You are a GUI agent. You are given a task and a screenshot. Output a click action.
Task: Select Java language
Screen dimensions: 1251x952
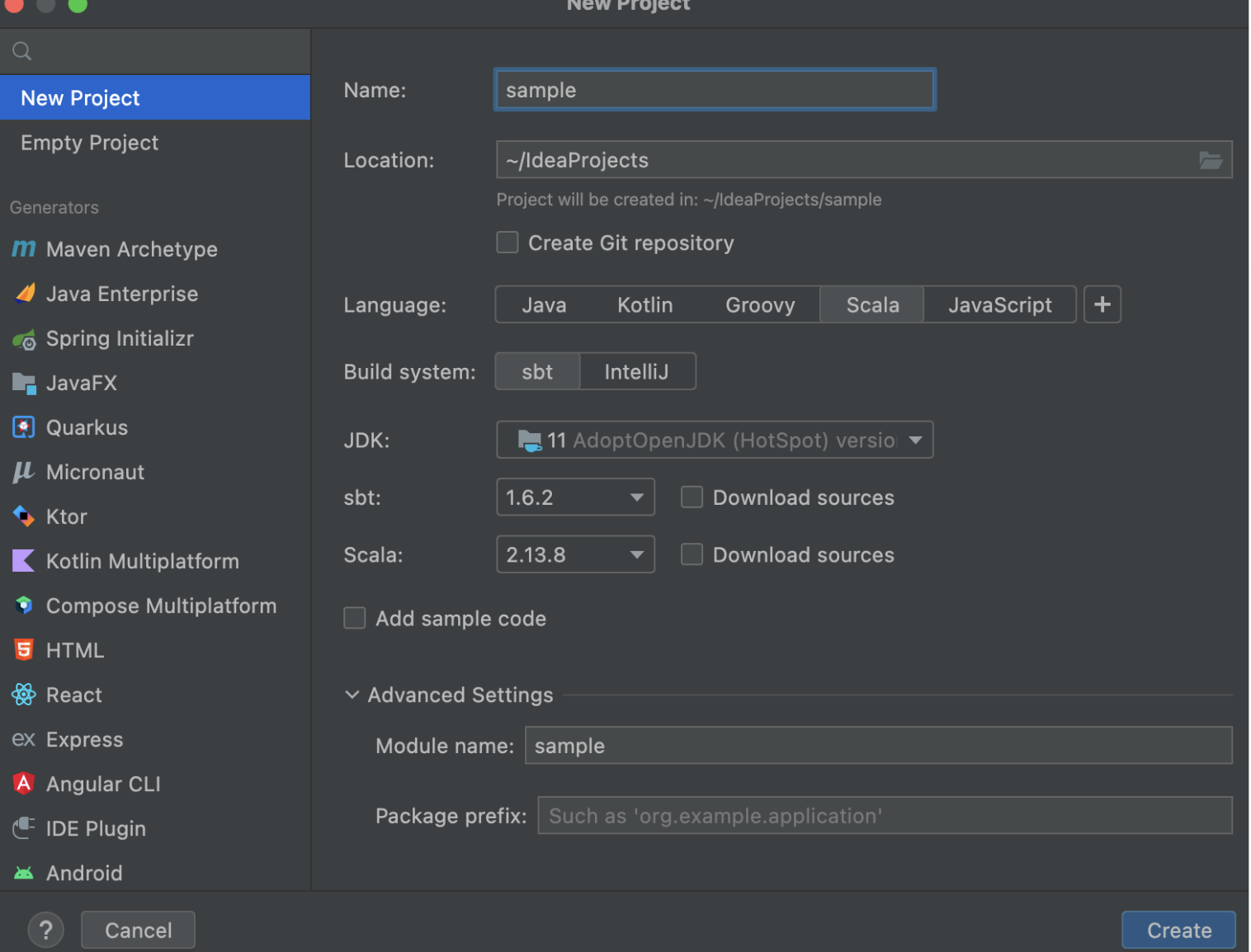coord(544,304)
